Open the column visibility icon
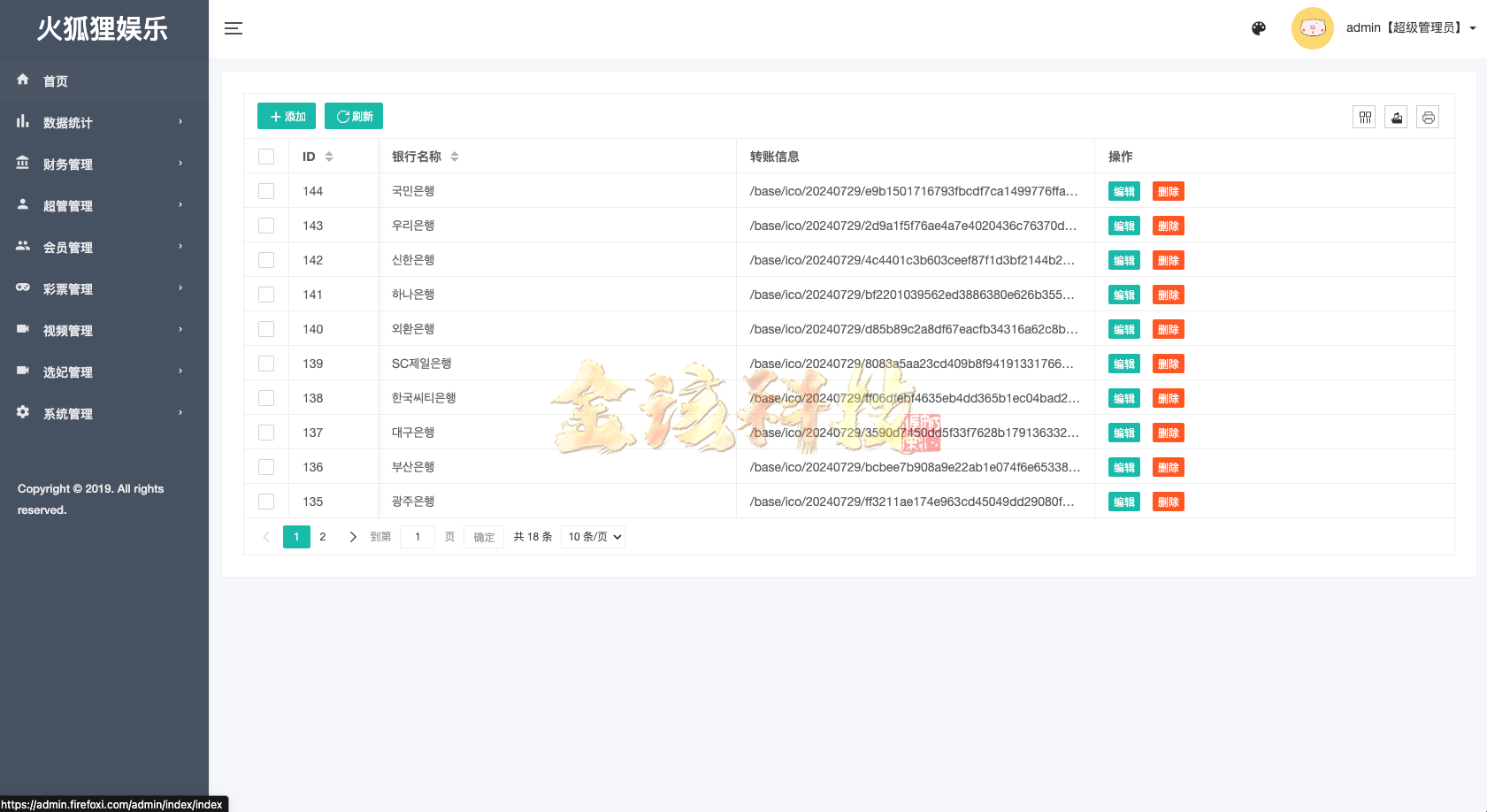Image resolution: width=1487 pixels, height=812 pixels. (1364, 116)
